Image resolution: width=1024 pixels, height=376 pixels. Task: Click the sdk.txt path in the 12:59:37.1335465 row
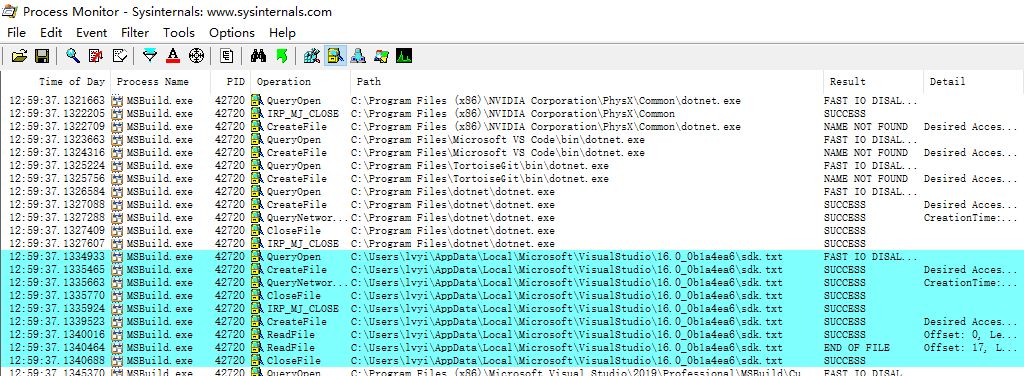coord(566,270)
